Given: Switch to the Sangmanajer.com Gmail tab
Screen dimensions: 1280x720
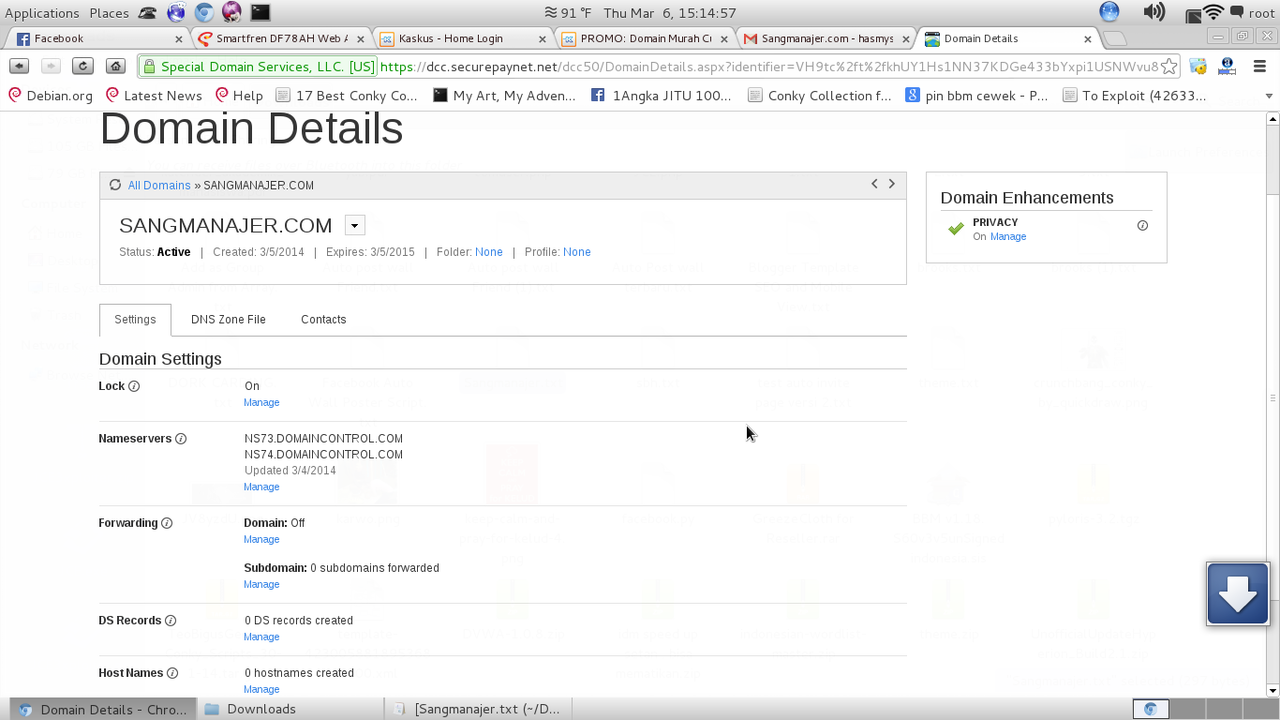Looking at the screenshot, I should [x=828, y=39].
